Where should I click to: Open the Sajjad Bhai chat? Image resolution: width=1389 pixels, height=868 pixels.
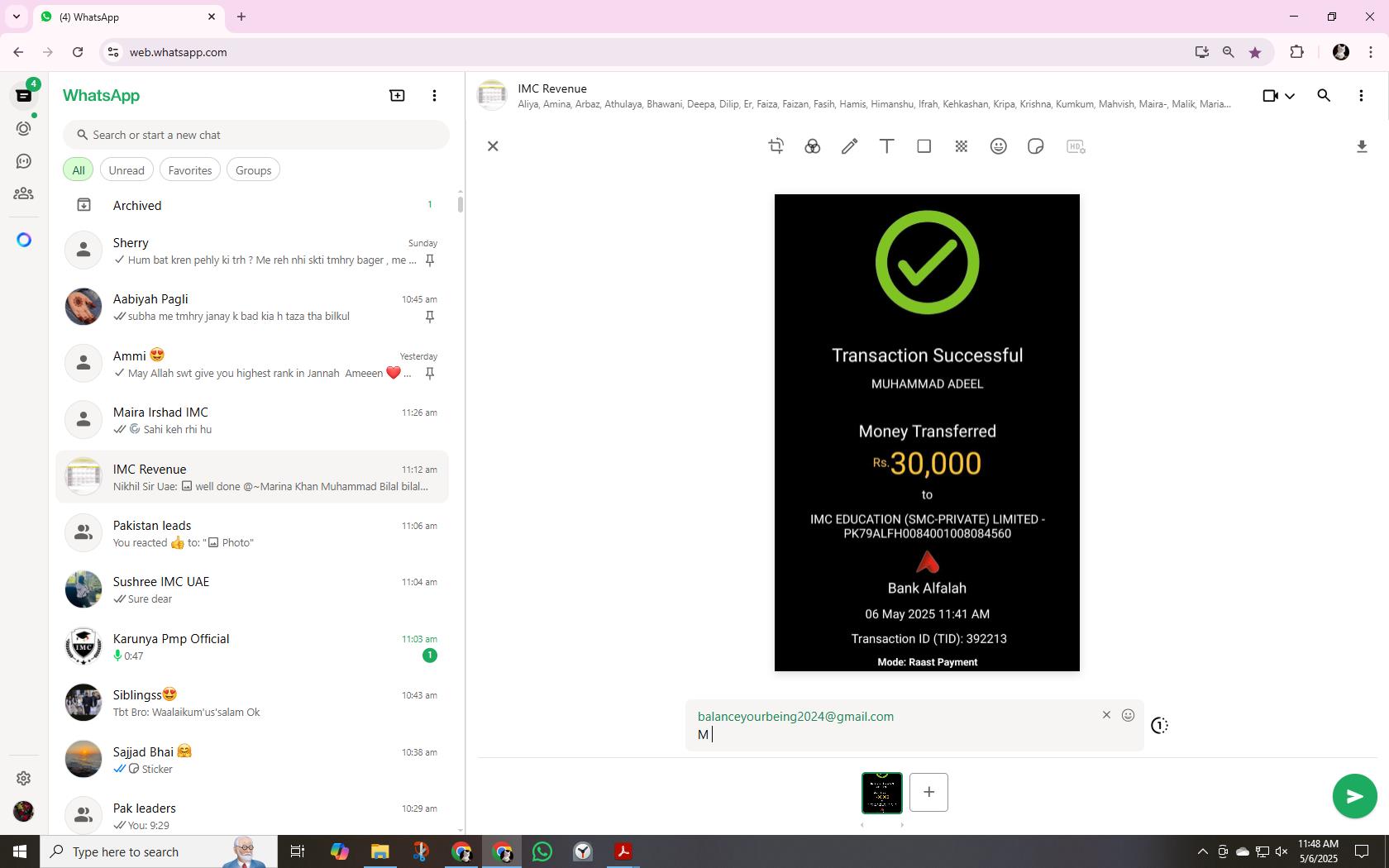tap(252, 760)
